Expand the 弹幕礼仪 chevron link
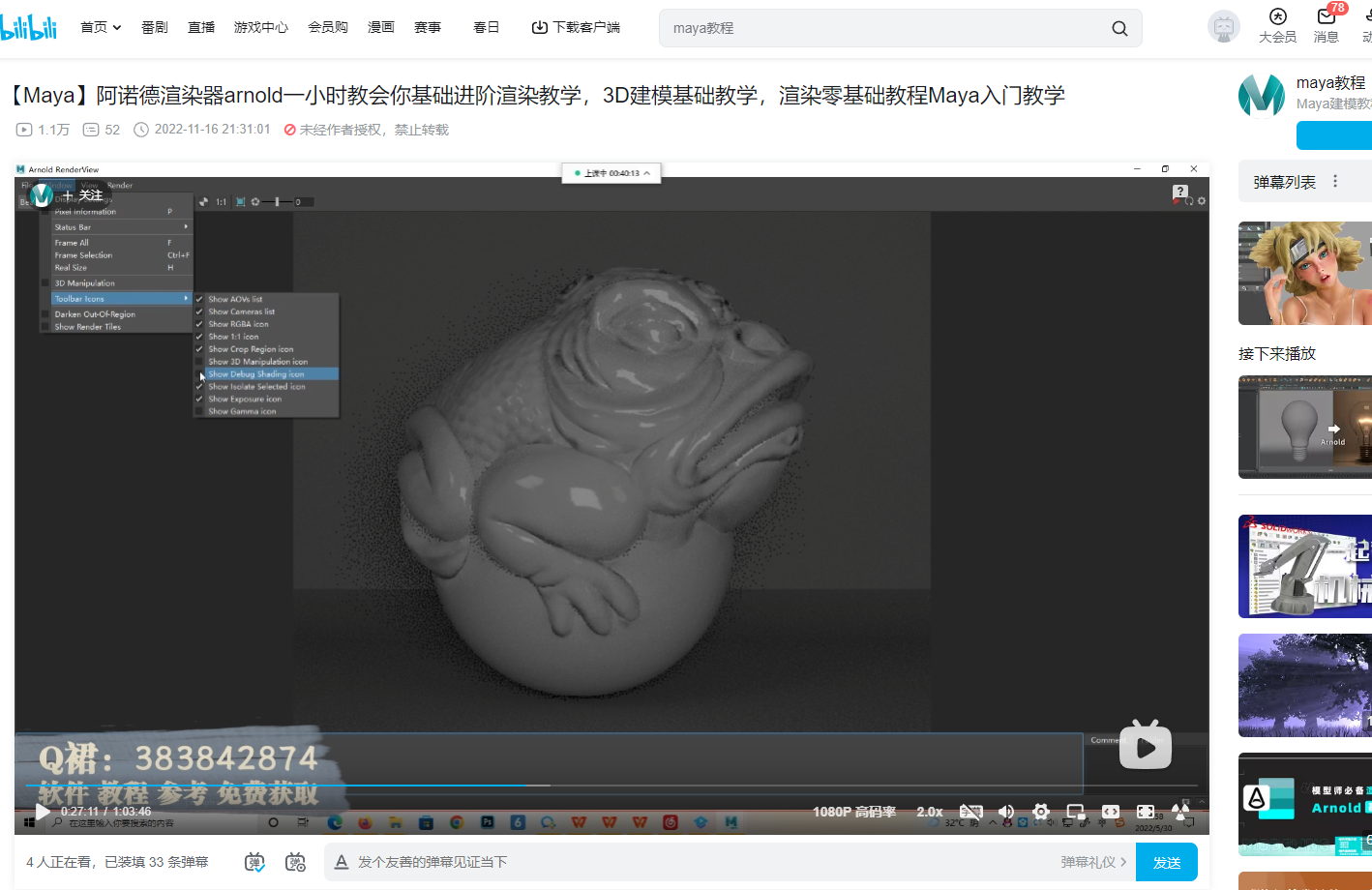This screenshot has height=890, width=1372. pyautogui.click(x=1123, y=862)
